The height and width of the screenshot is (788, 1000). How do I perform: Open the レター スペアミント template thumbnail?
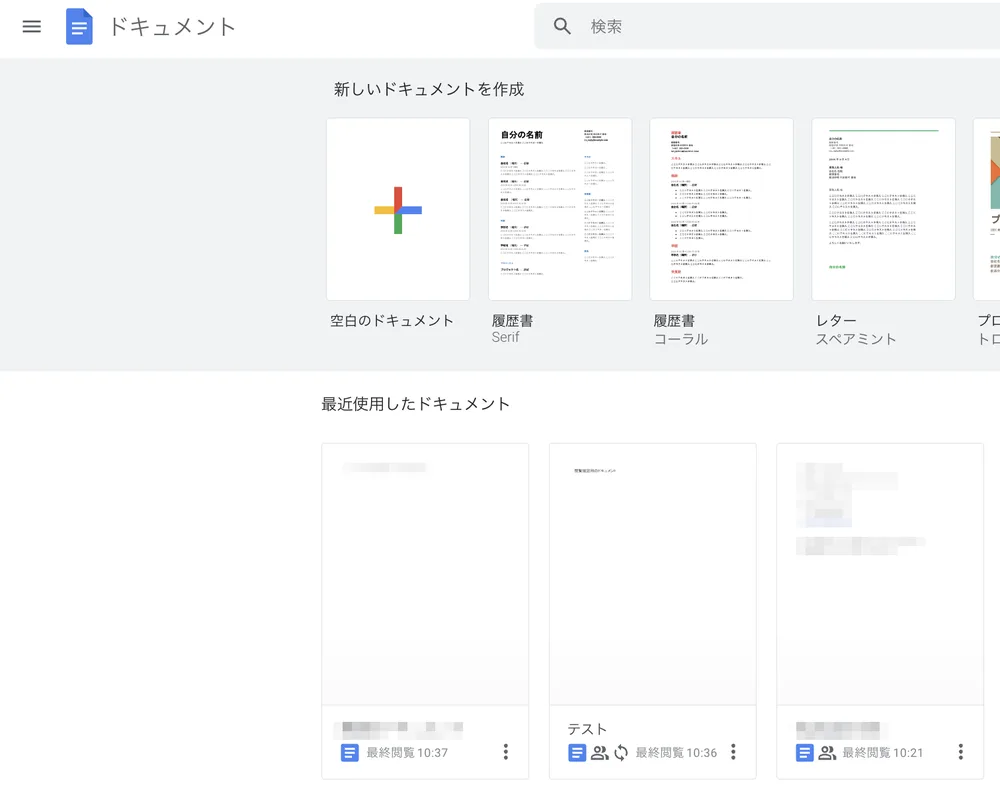coord(883,209)
